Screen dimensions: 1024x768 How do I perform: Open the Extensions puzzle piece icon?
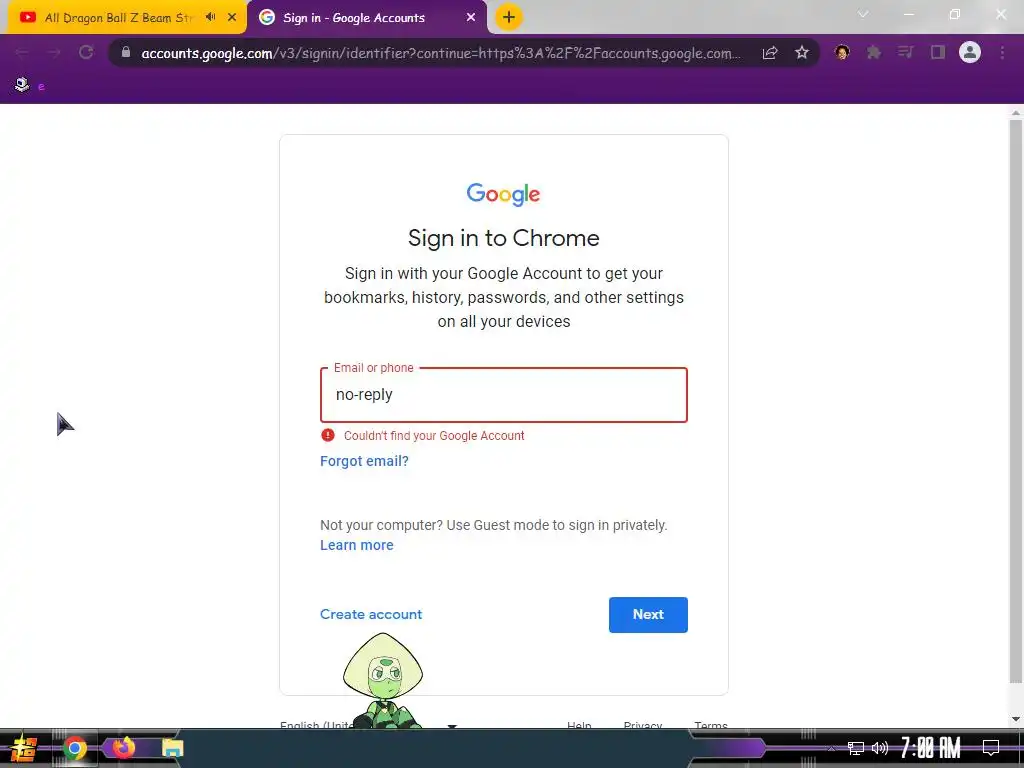coord(874,52)
